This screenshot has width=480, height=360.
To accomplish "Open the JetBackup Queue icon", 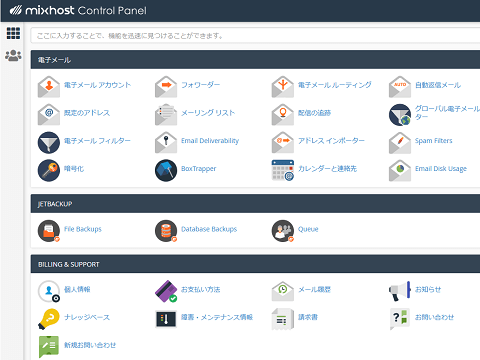I will [283, 231].
